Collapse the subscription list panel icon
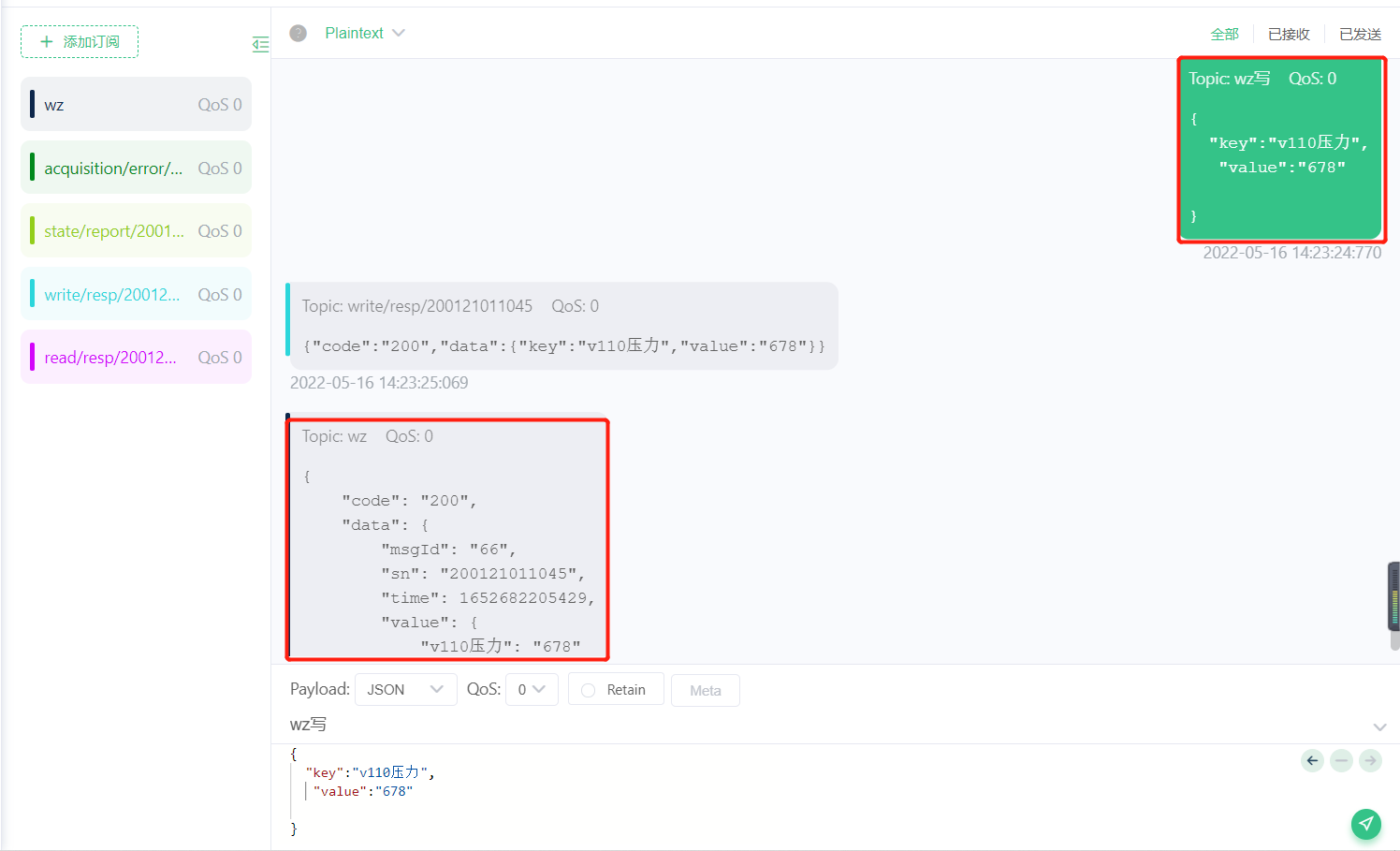1400x851 pixels. pos(260,44)
